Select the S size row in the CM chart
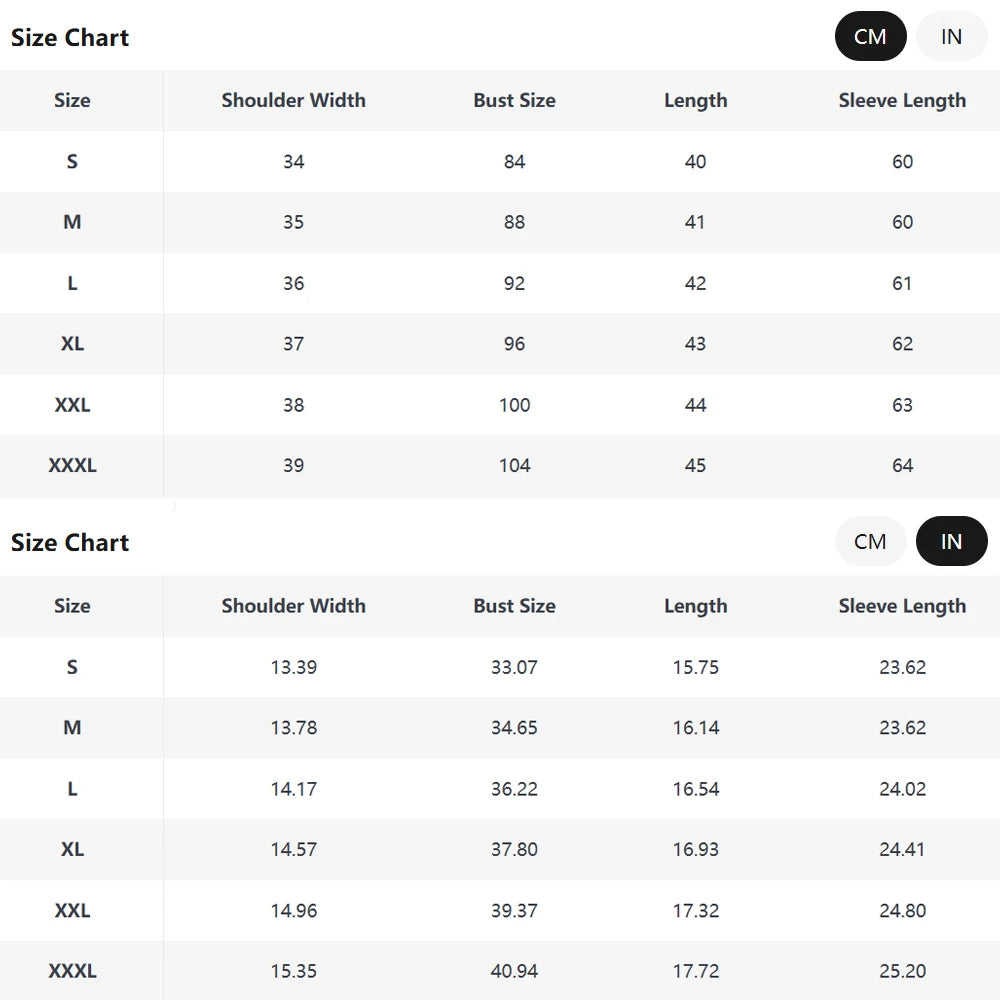 tap(71, 161)
